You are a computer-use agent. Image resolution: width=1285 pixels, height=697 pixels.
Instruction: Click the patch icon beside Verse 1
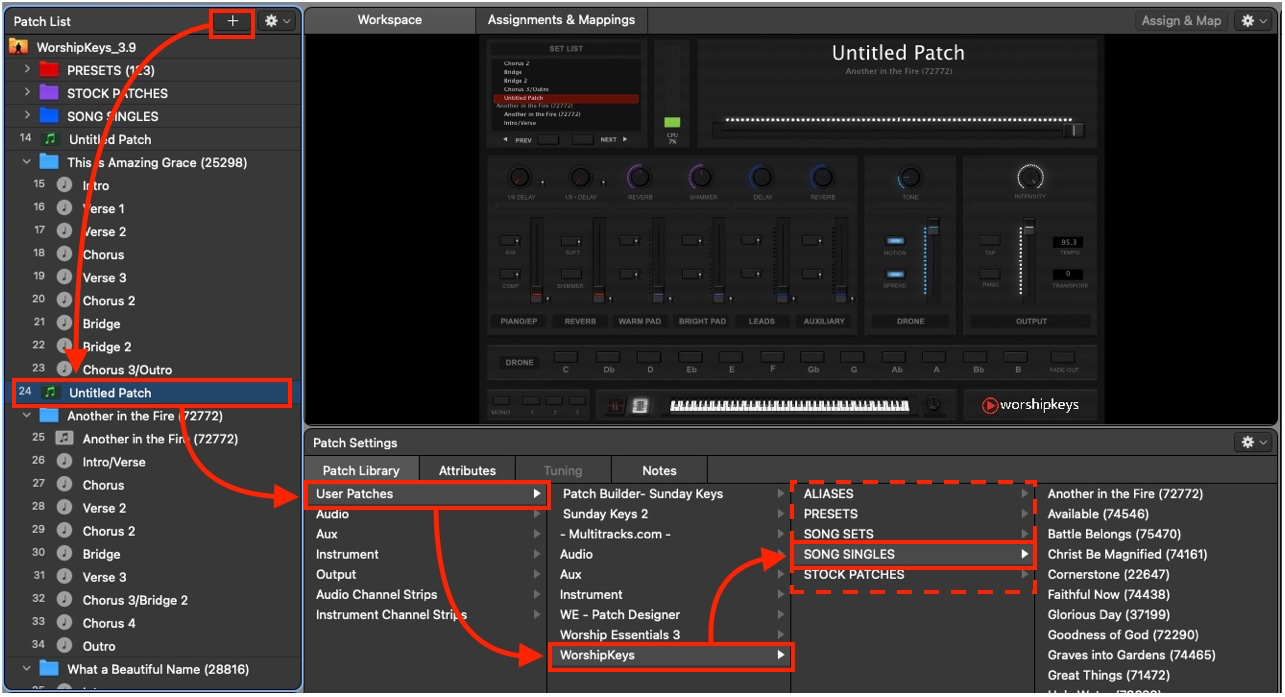(x=65, y=208)
